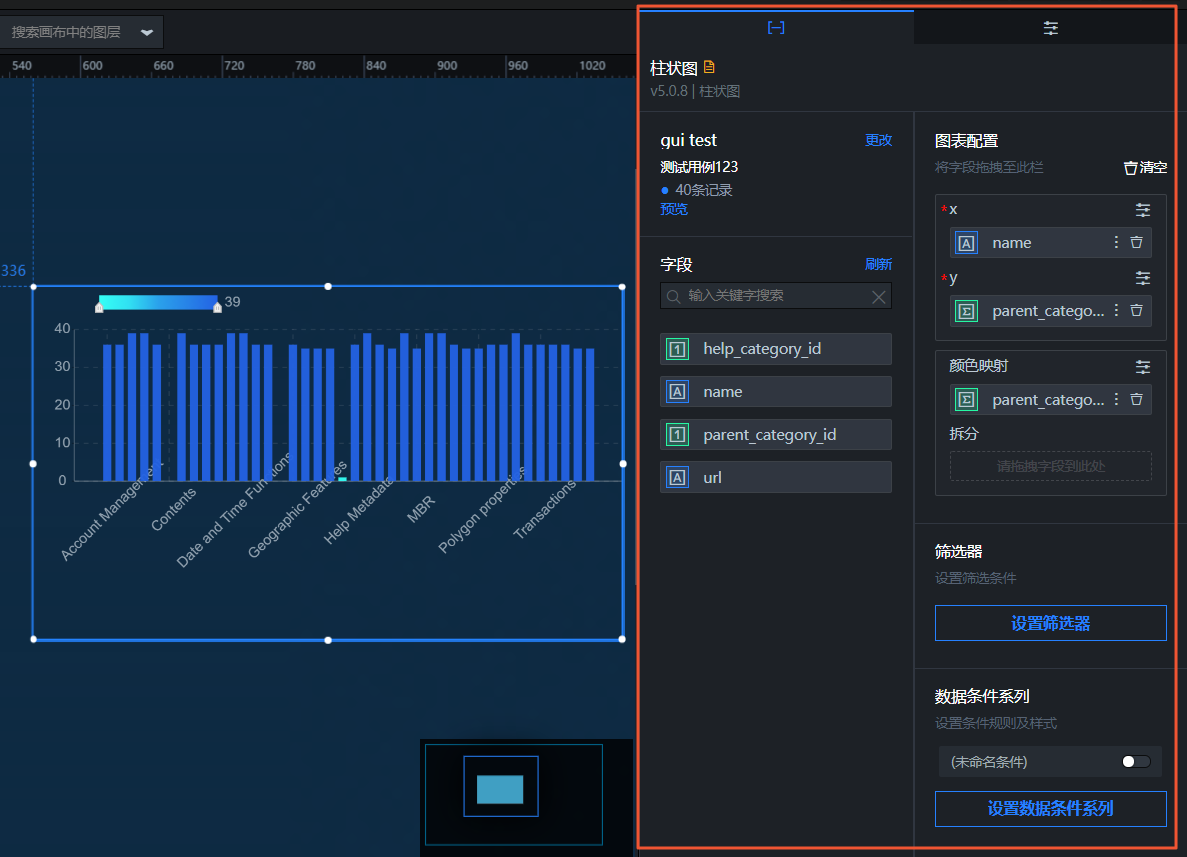Click the left handle of the legend gradient slider
Viewport: 1187px width, 857px height.
(x=99, y=307)
